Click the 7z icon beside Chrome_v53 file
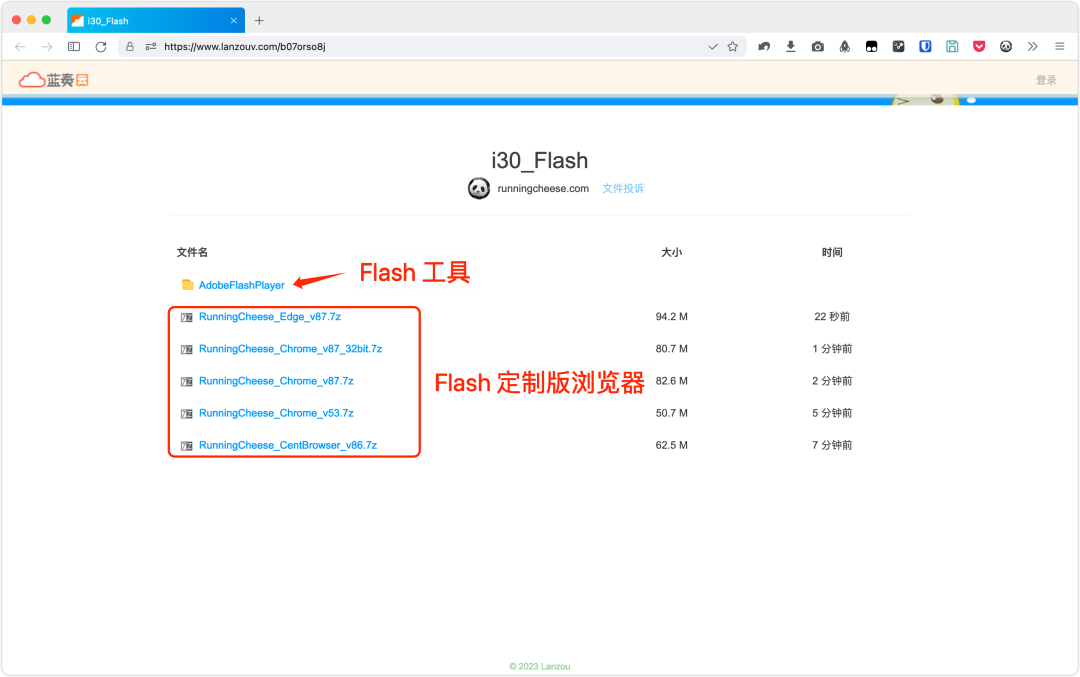The height and width of the screenshot is (677, 1080). point(187,414)
